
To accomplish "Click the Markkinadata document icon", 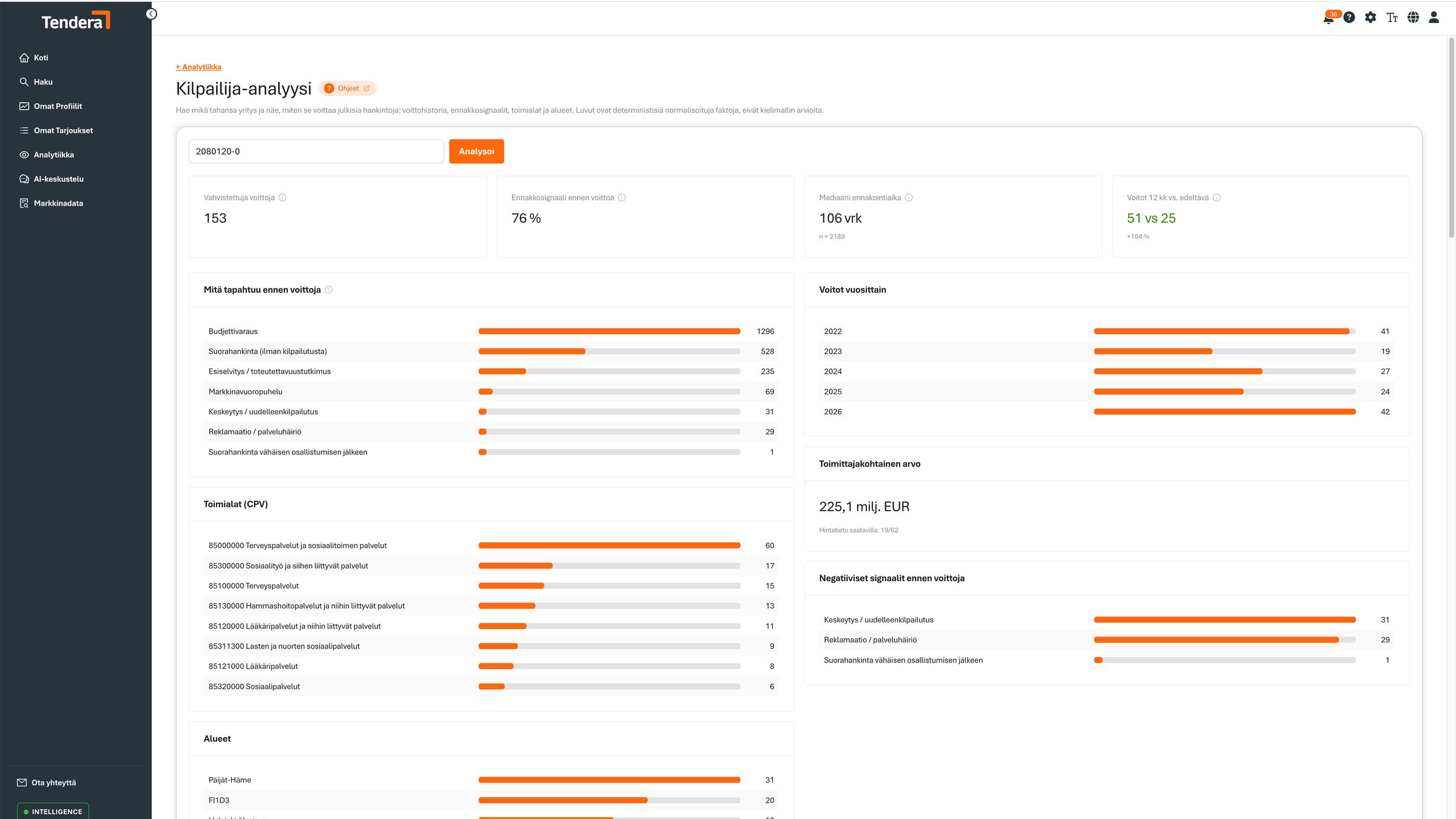I will click(24, 203).
